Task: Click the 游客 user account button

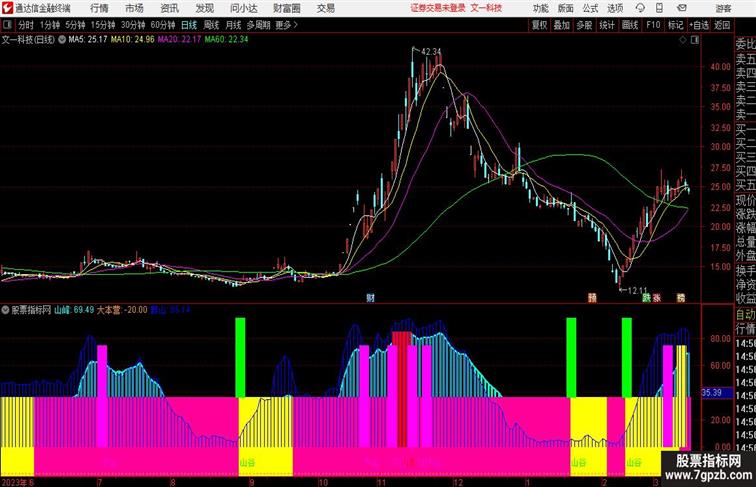Action: point(723,8)
